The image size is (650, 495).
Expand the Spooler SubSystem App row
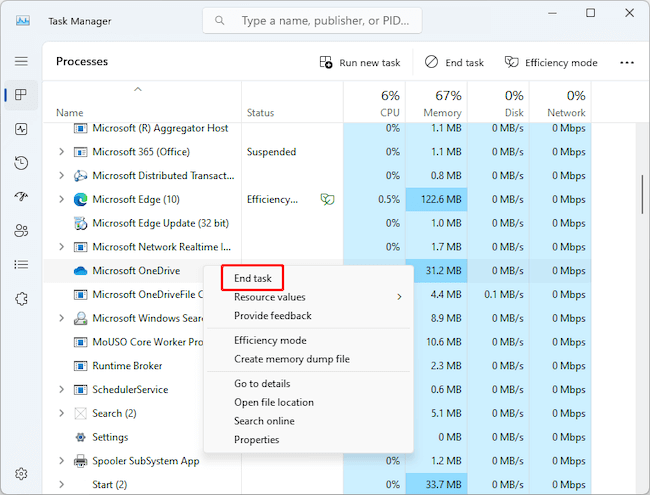pyautogui.click(x=61, y=461)
